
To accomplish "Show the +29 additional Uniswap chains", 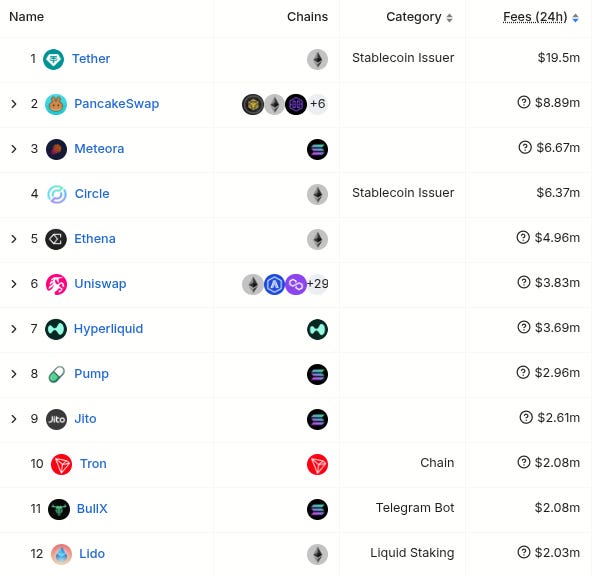I will point(318,284).
